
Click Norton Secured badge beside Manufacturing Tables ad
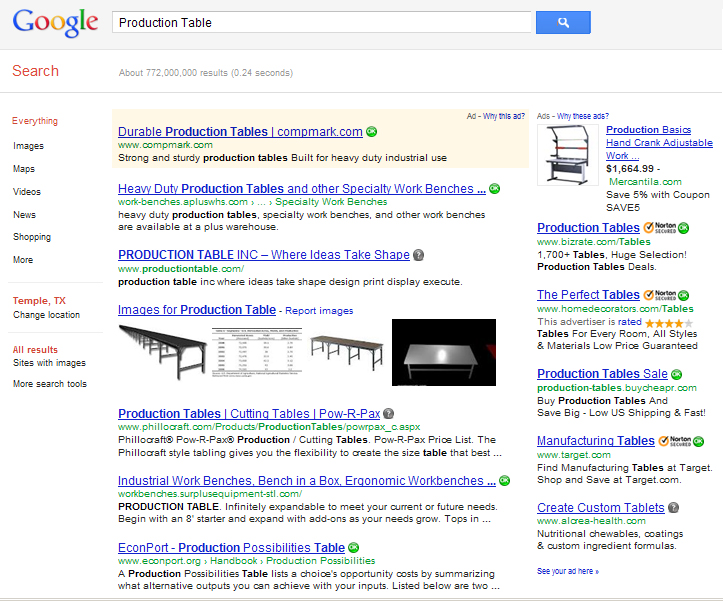[x=675, y=441]
